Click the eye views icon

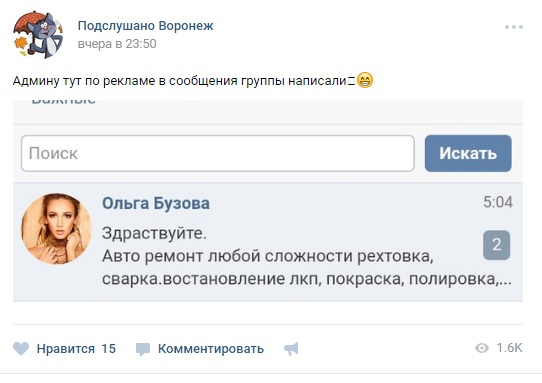(482, 348)
